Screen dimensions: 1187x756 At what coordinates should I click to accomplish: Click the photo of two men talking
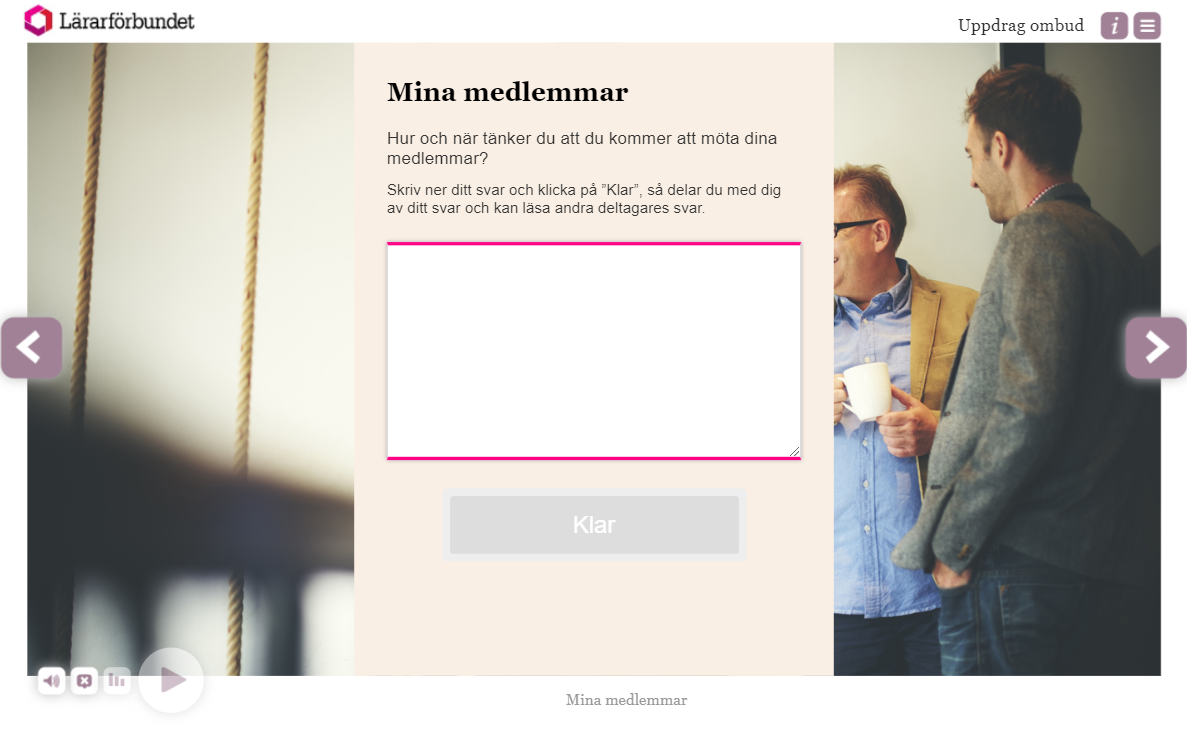[x=997, y=359]
